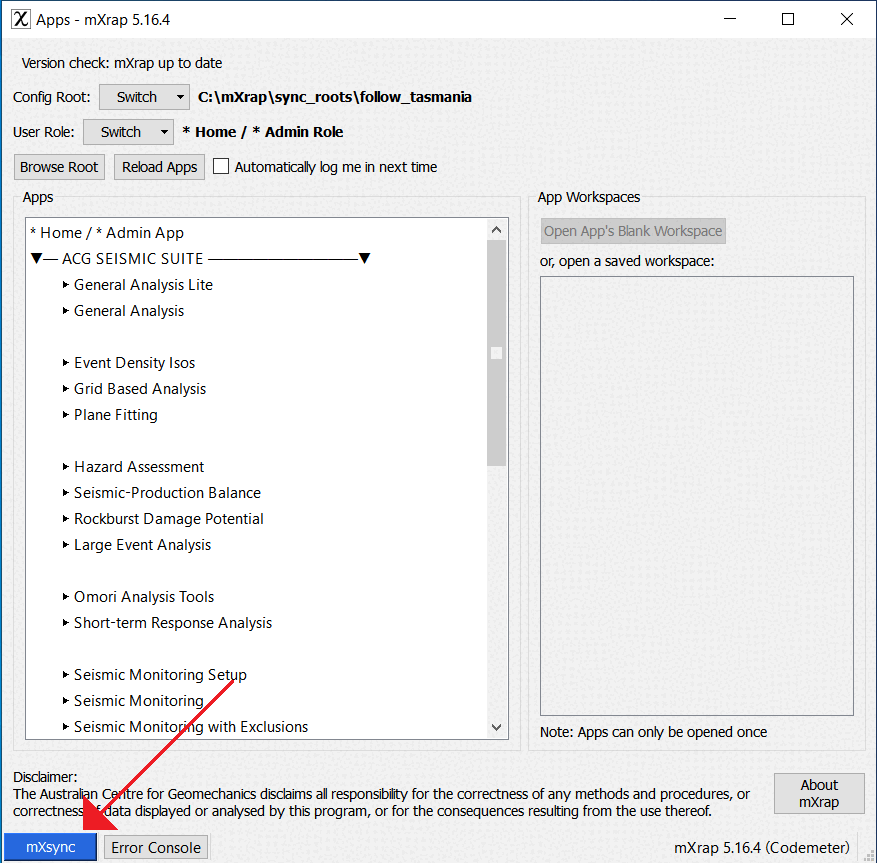877x863 pixels.
Task: Click Open App's Blank Workspace button
Action: click(633, 231)
